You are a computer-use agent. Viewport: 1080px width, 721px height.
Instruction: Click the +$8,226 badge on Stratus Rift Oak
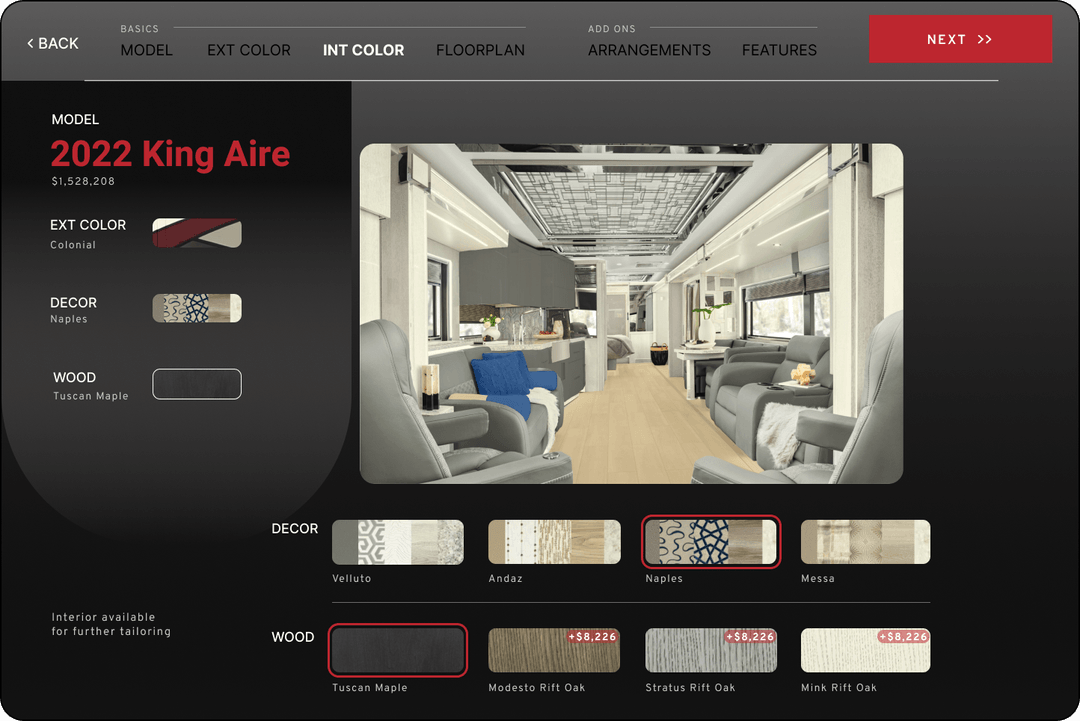coord(750,636)
